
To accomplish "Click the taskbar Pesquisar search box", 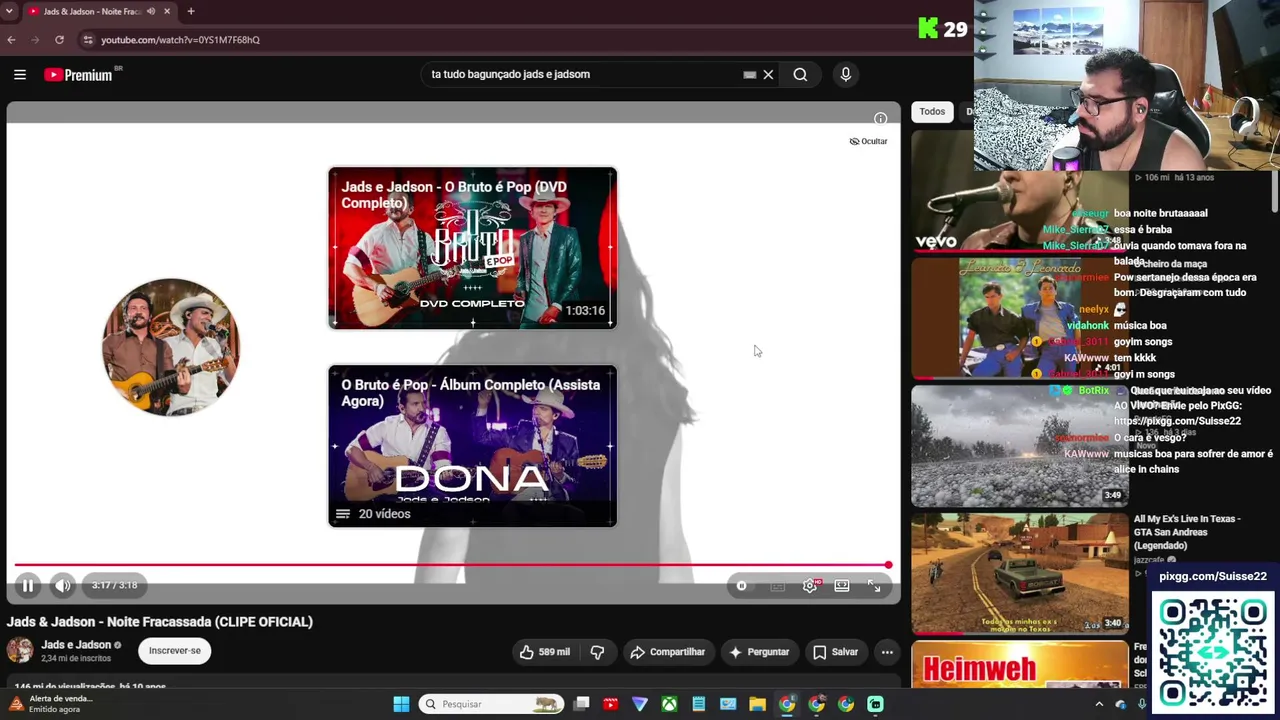I will (x=490, y=704).
